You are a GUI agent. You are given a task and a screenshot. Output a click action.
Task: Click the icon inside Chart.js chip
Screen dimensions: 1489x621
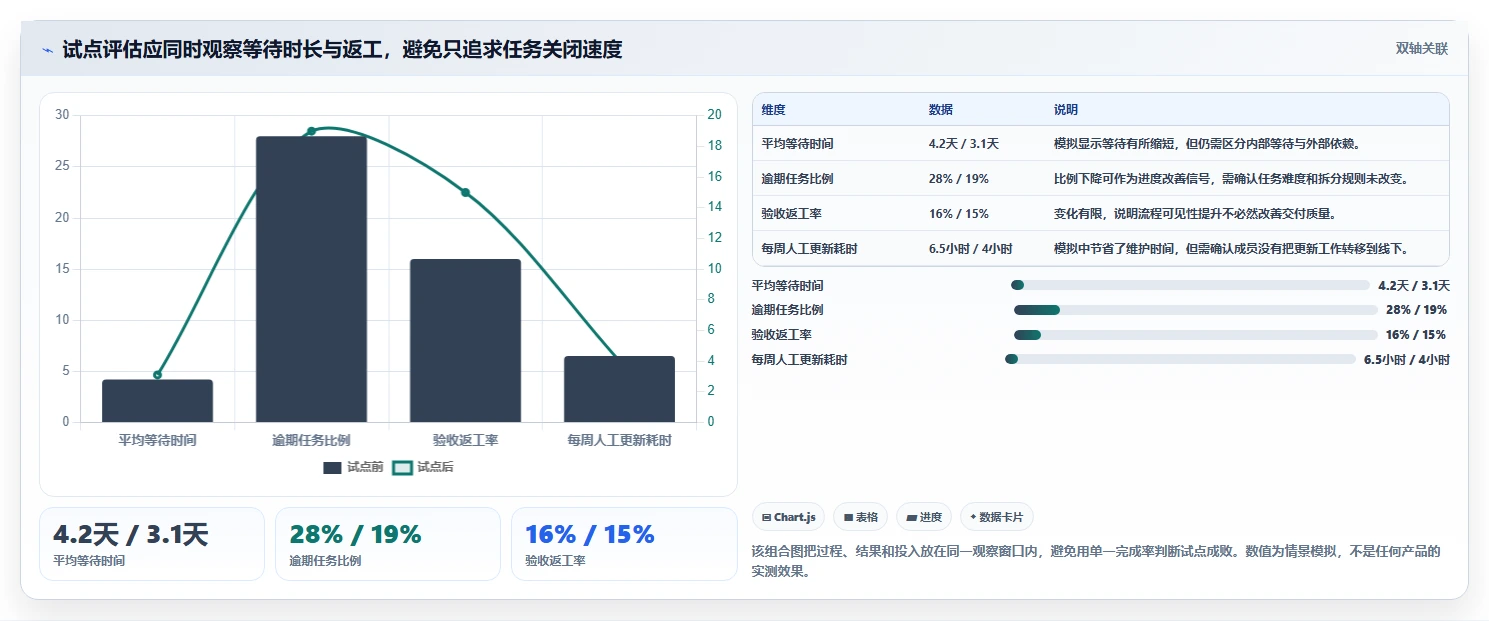coord(766,518)
